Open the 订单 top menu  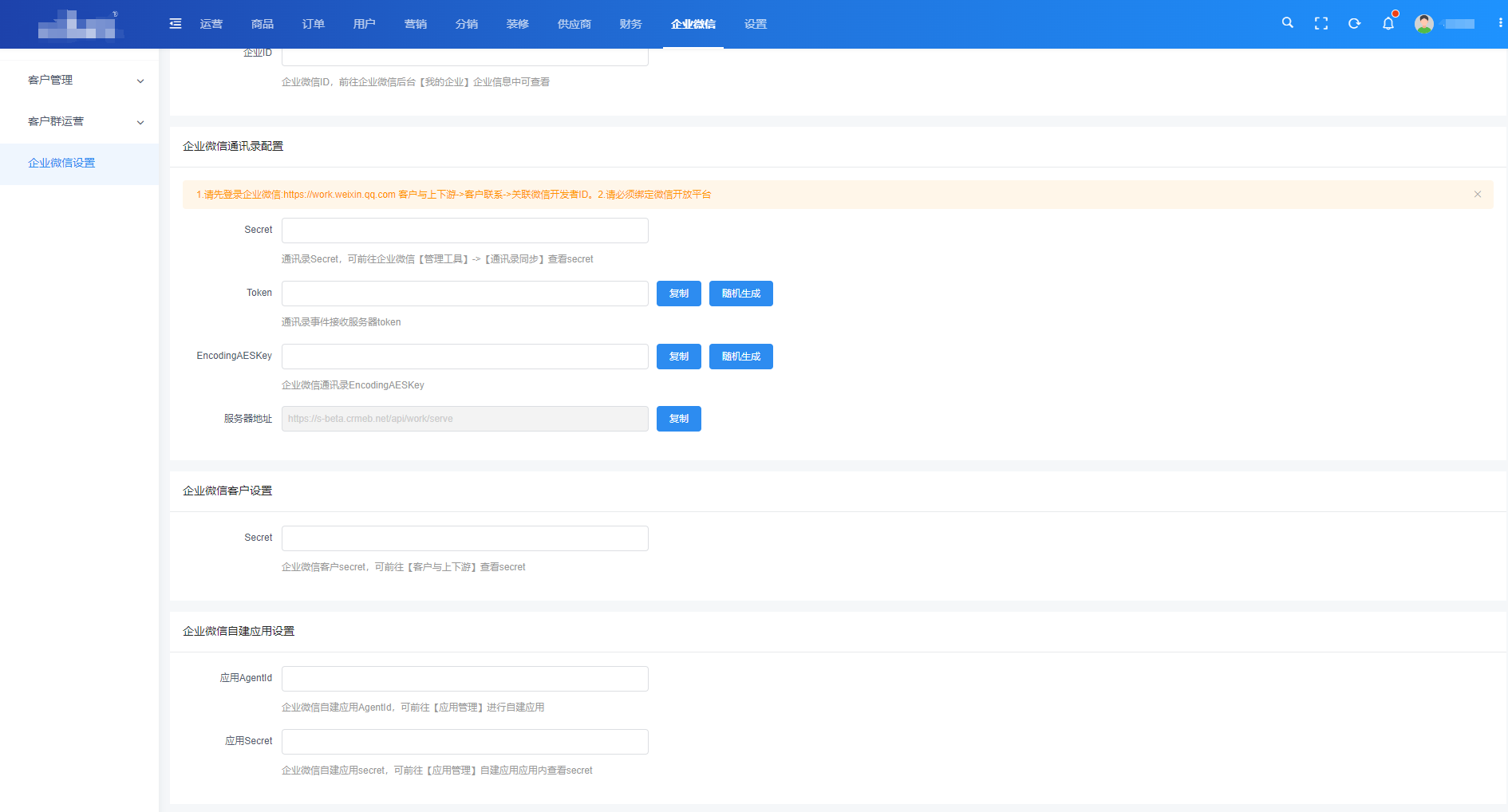pyautogui.click(x=314, y=24)
